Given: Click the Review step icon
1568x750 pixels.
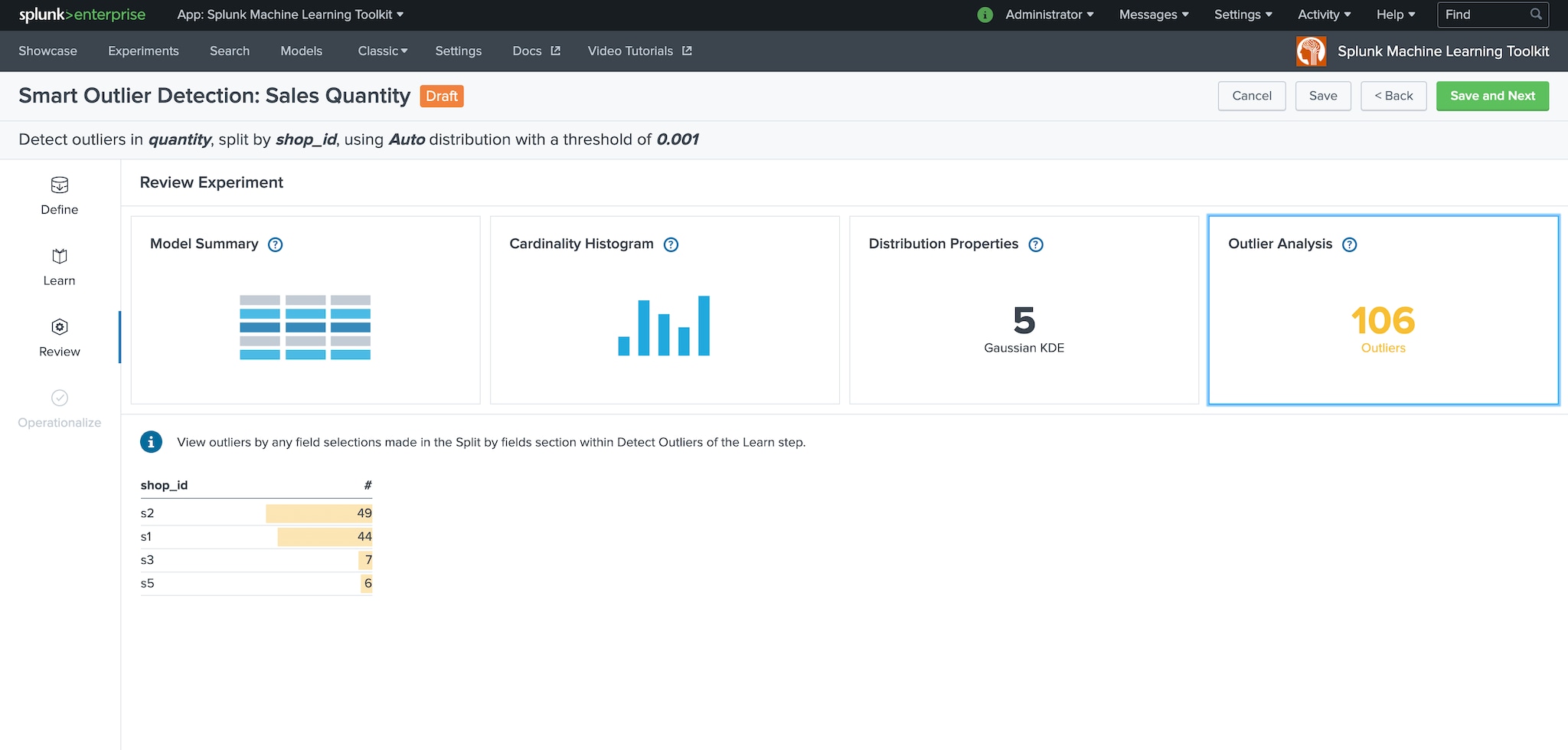Looking at the screenshot, I should point(60,327).
